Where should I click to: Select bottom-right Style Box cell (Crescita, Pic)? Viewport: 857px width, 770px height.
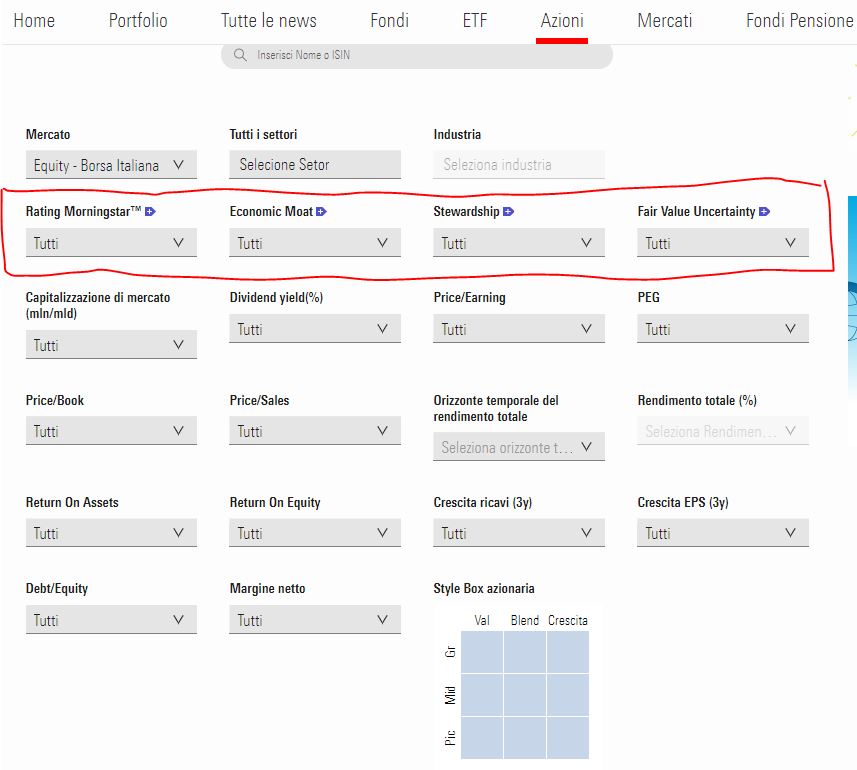[x=568, y=737]
